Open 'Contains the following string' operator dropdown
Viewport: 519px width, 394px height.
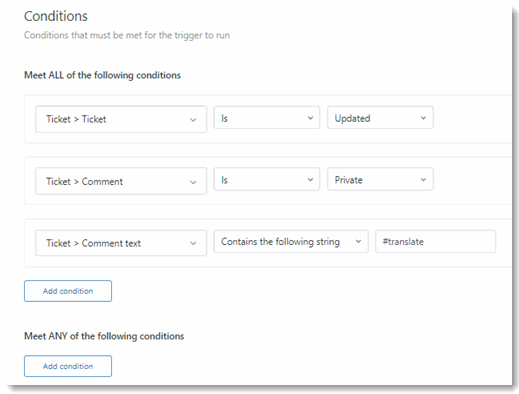tap(291, 241)
